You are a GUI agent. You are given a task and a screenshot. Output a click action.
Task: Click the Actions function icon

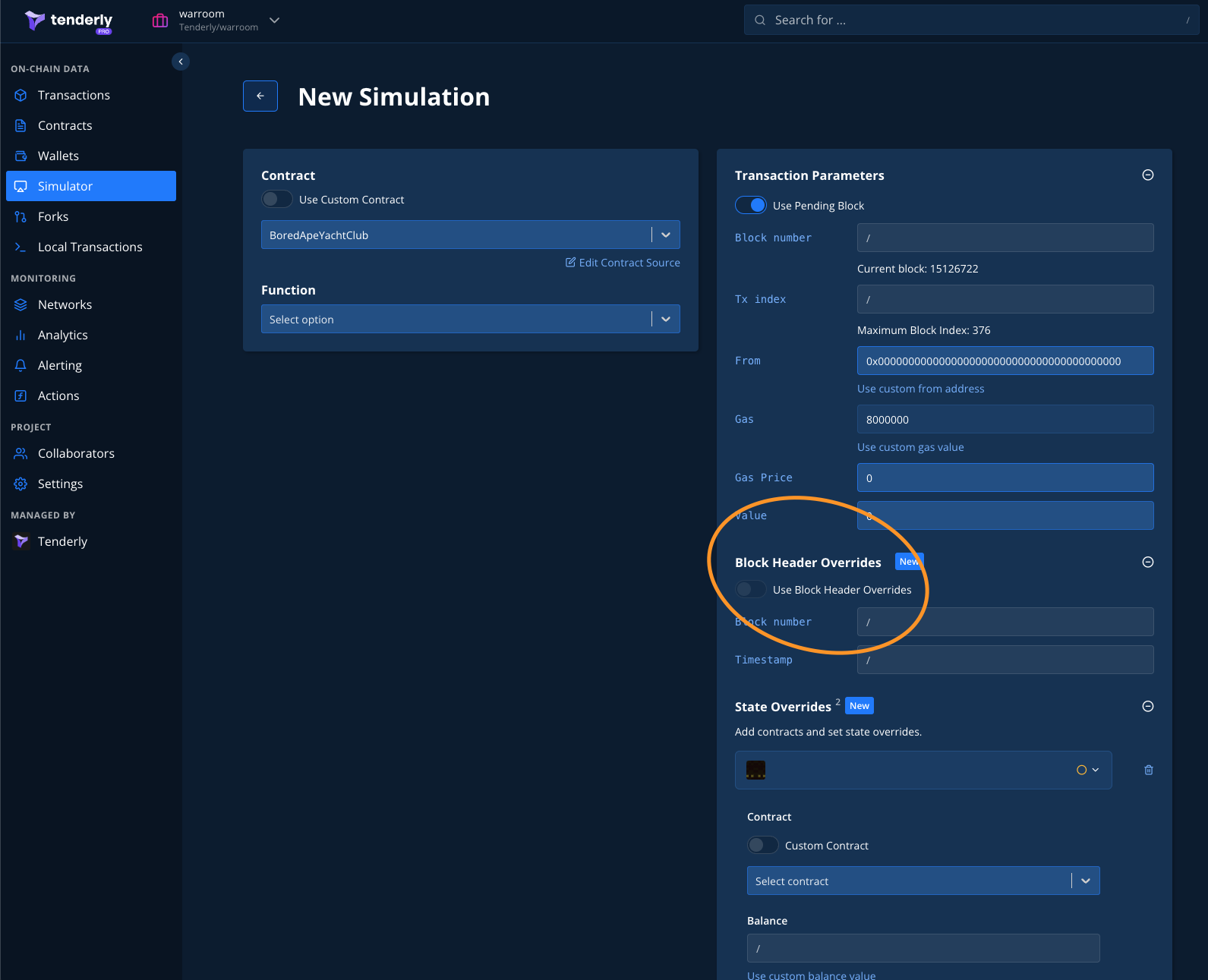[21, 395]
